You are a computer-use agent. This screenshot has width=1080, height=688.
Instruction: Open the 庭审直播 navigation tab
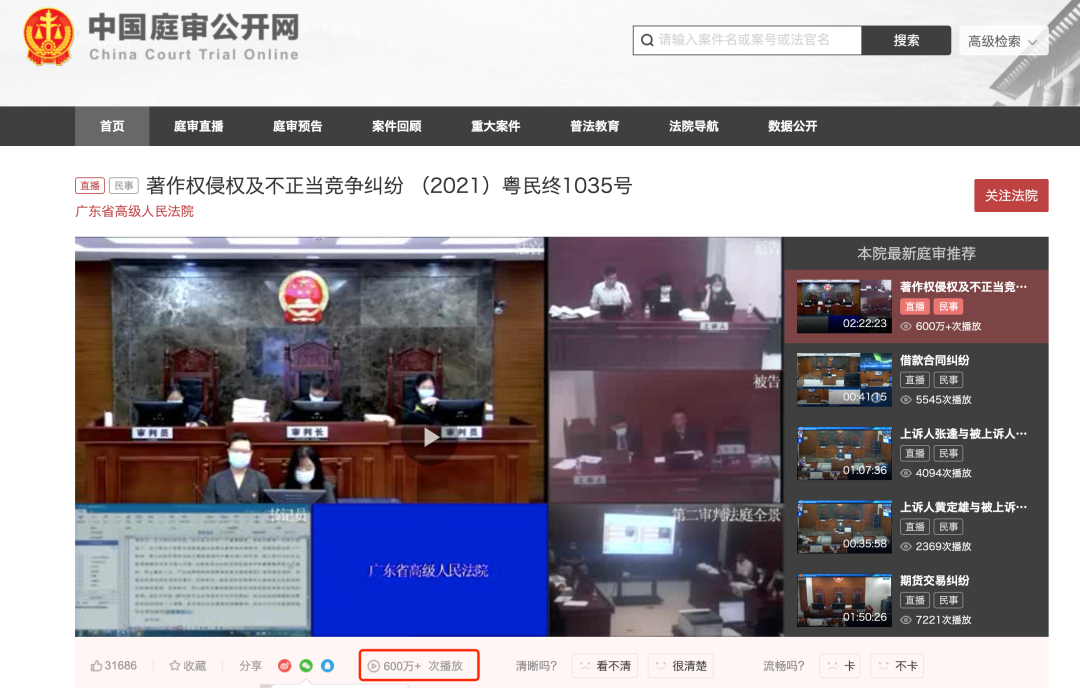(198, 126)
